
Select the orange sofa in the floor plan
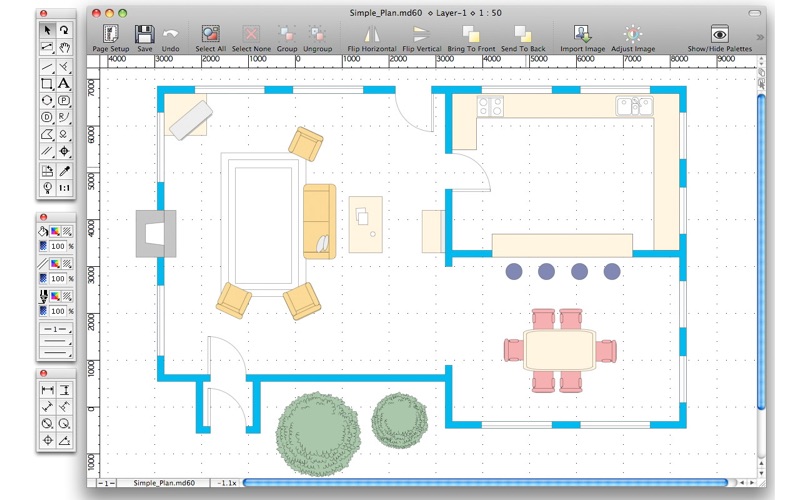coord(320,221)
